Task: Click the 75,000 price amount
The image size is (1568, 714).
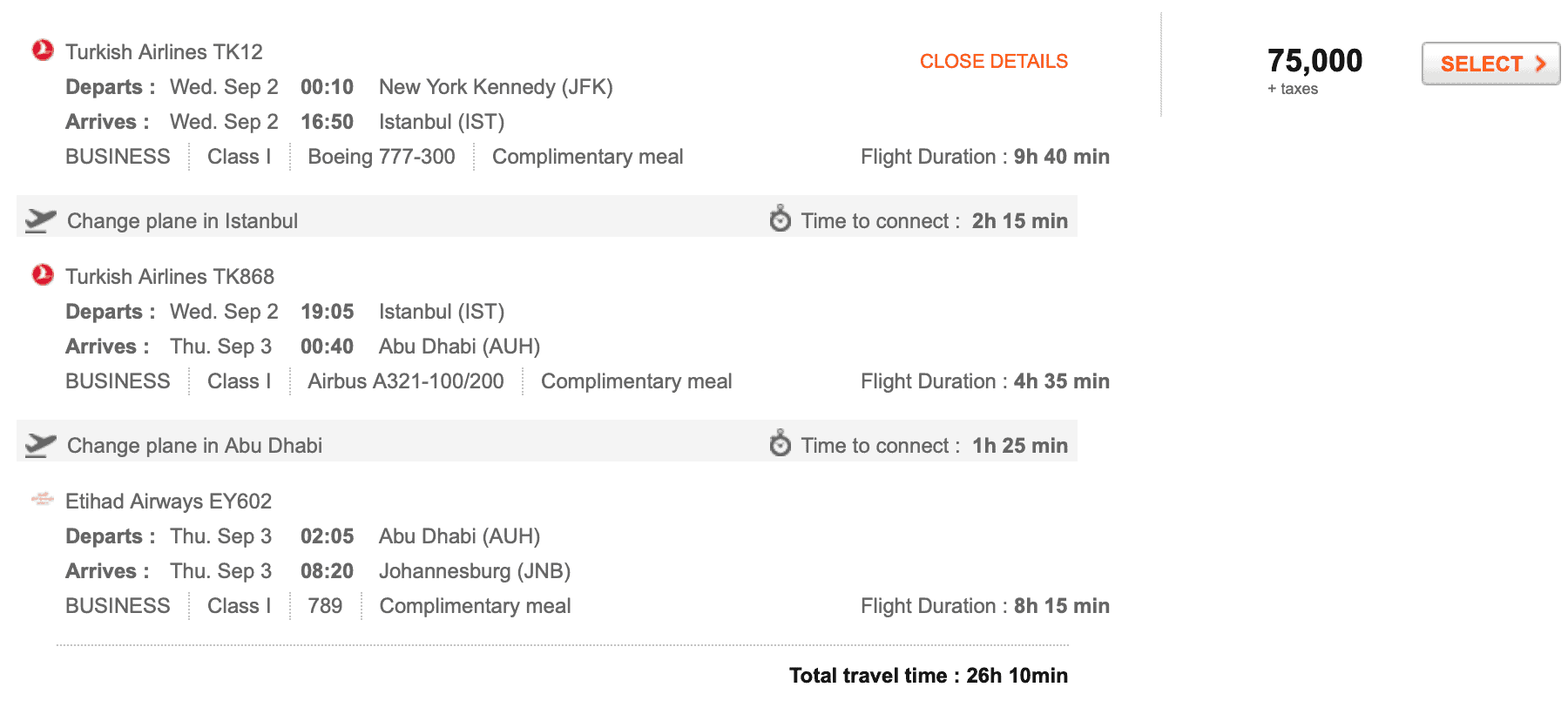Action: pos(1315,61)
